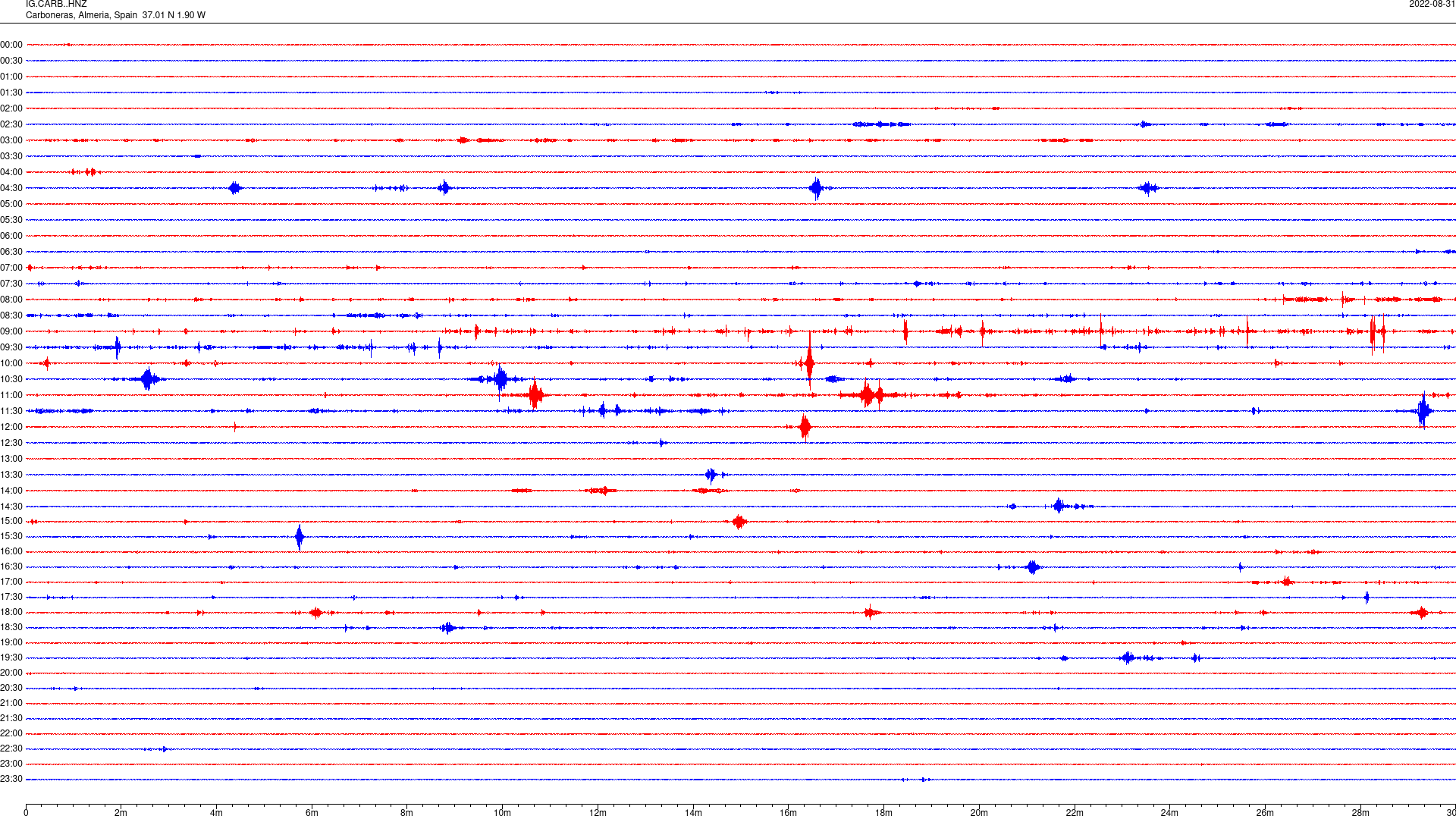The width and height of the screenshot is (1456, 819).
Task: Click the 02:00 time label
Action: click(x=11, y=108)
